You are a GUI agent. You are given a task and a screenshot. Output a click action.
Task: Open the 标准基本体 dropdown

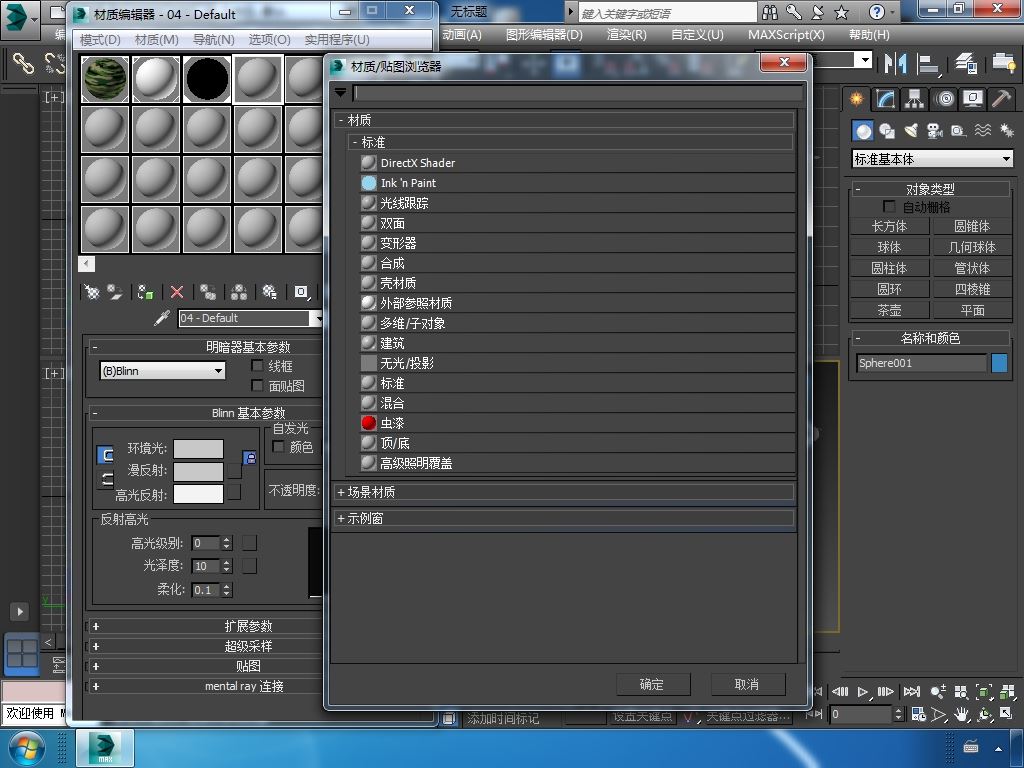click(933, 159)
